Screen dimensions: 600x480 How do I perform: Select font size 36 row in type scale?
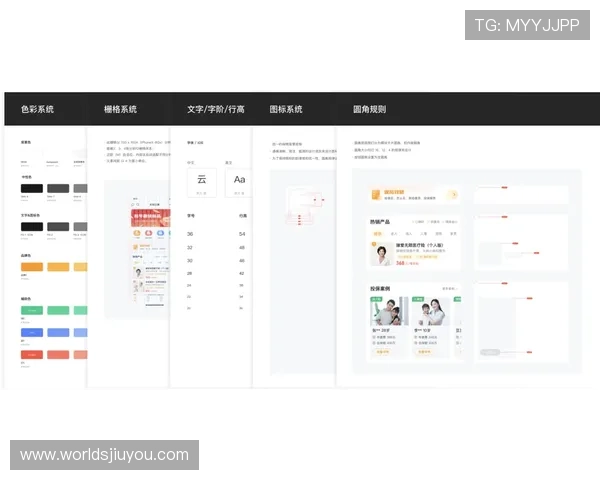pos(190,233)
